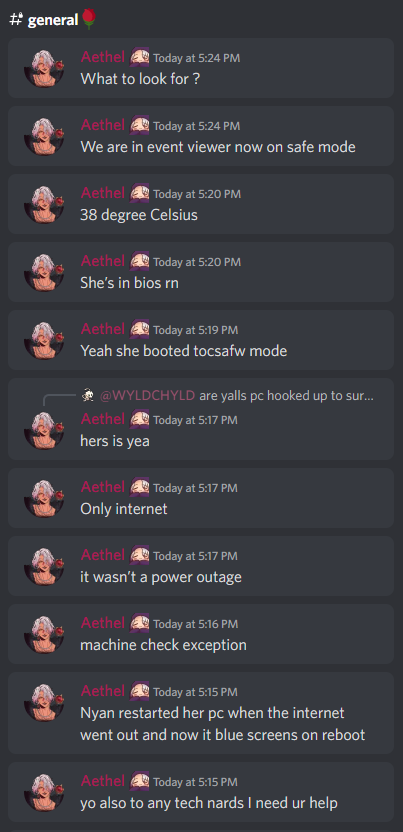Click role badge icon on 'She's in bios rn' message

(x=139, y=261)
